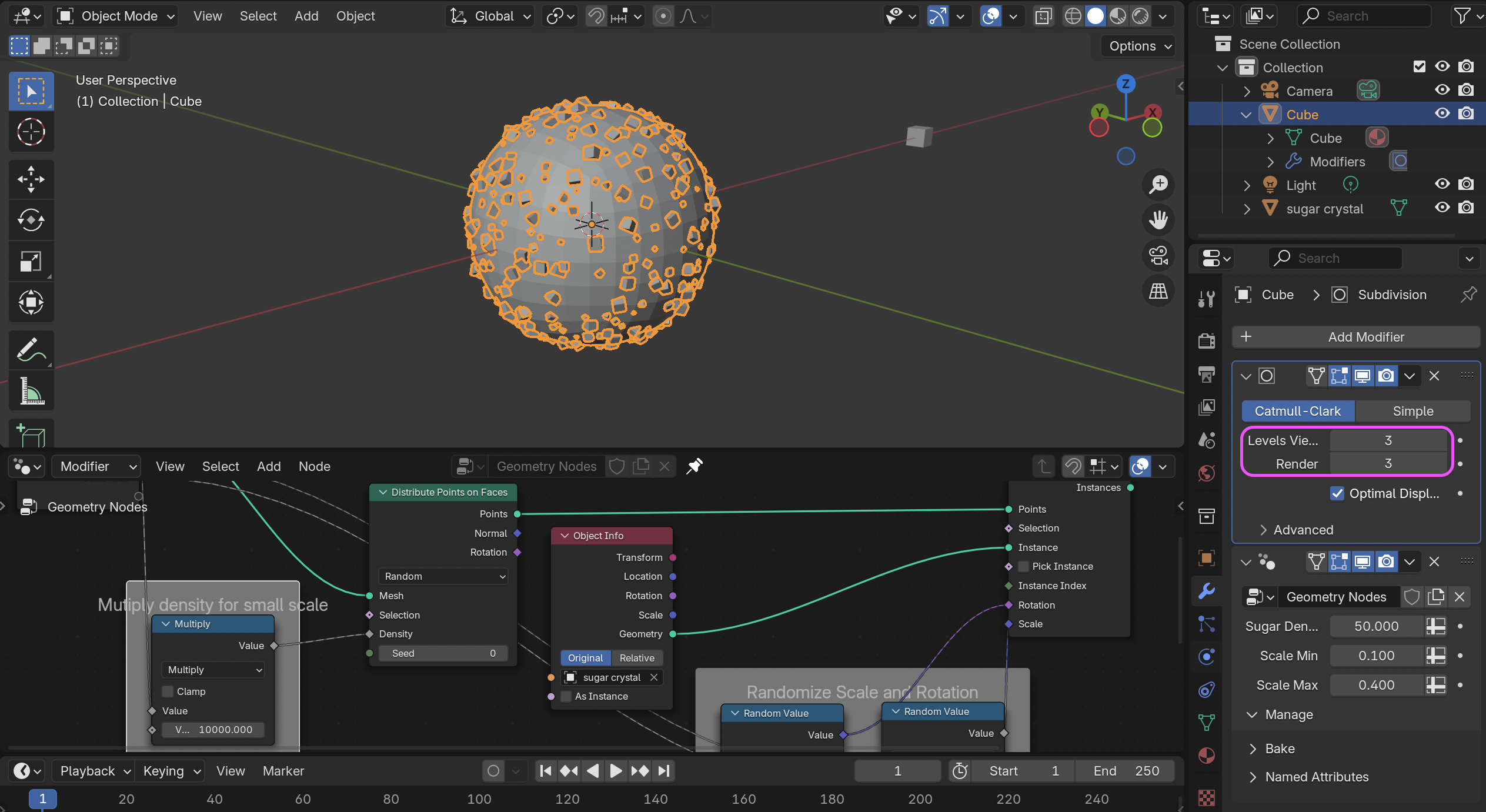Open the Add menu in 3D viewport
The width and height of the screenshot is (1486, 812).
point(306,16)
